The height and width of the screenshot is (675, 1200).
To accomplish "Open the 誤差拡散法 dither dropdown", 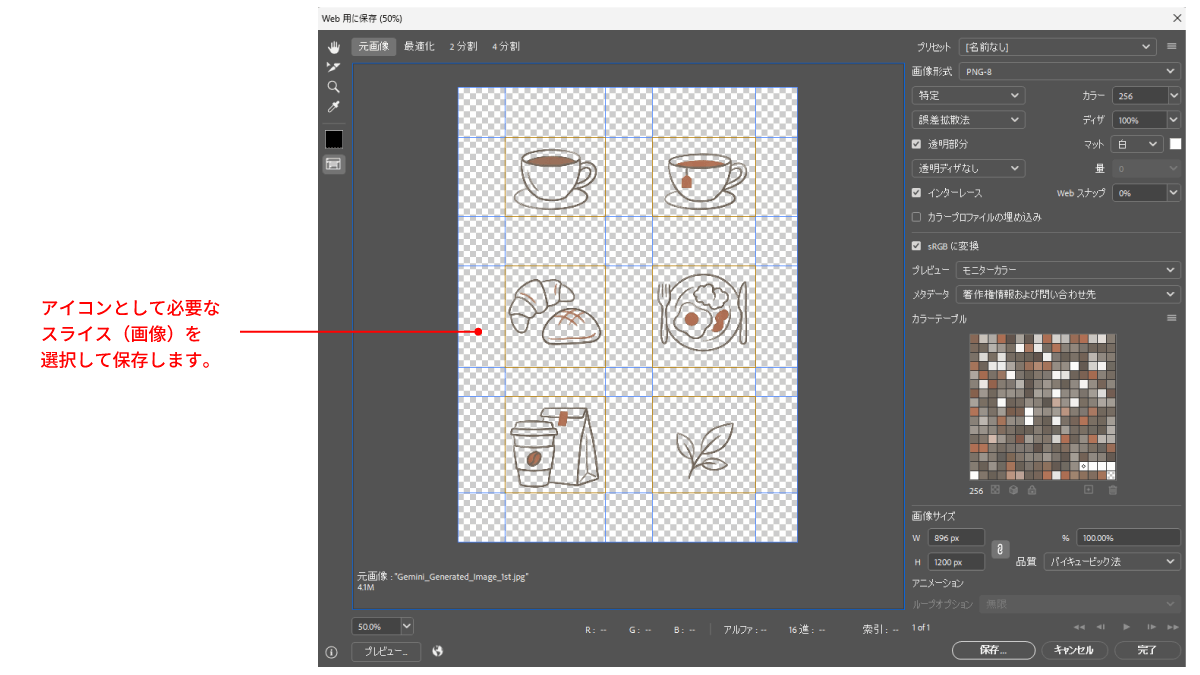I will click(x=968, y=120).
